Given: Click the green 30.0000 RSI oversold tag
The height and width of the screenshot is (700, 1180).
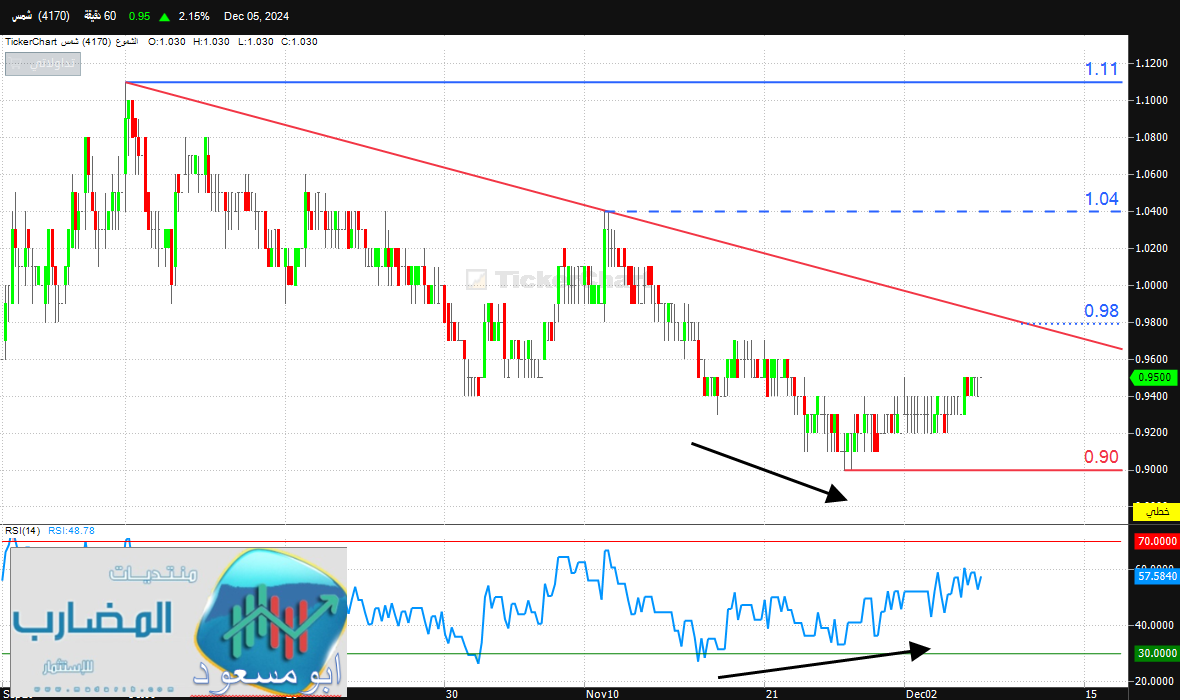Looking at the screenshot, I should pyautogui.click(x=1156, y=653).
